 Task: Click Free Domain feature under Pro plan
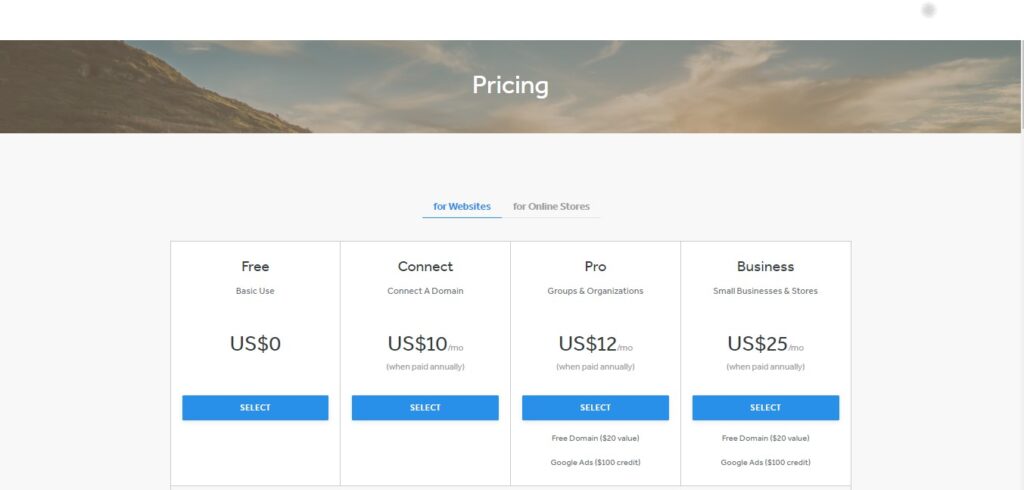pyautogui.click(x=595, y=438)
